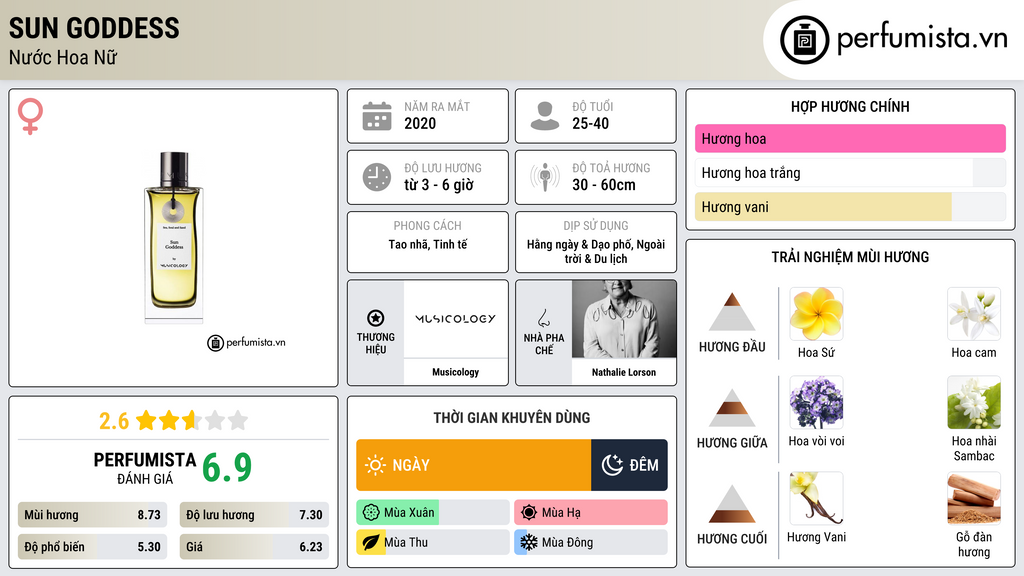Click the Sun Goddess perfume bottle image
1024x576 pixels.
click(173, 238)
